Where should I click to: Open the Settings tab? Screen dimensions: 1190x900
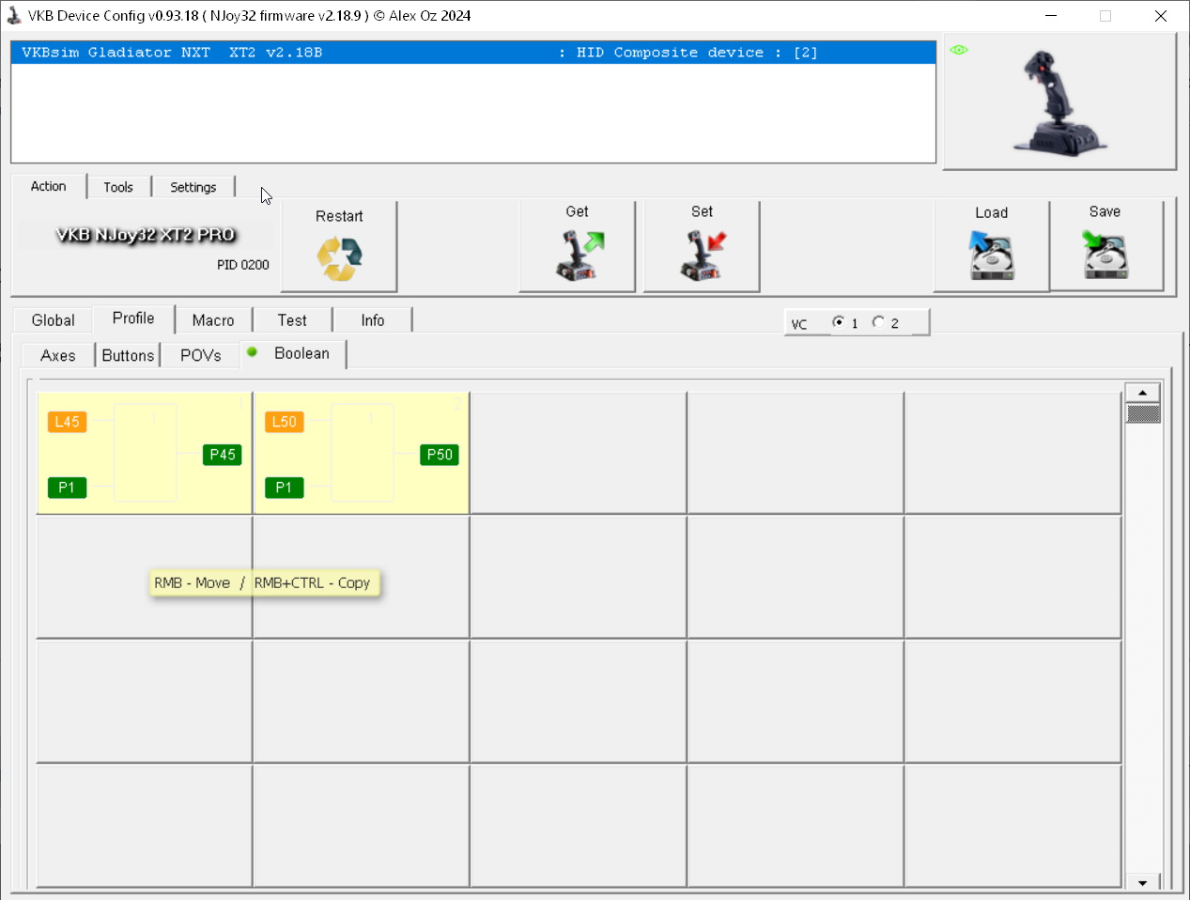pos(193,187)
